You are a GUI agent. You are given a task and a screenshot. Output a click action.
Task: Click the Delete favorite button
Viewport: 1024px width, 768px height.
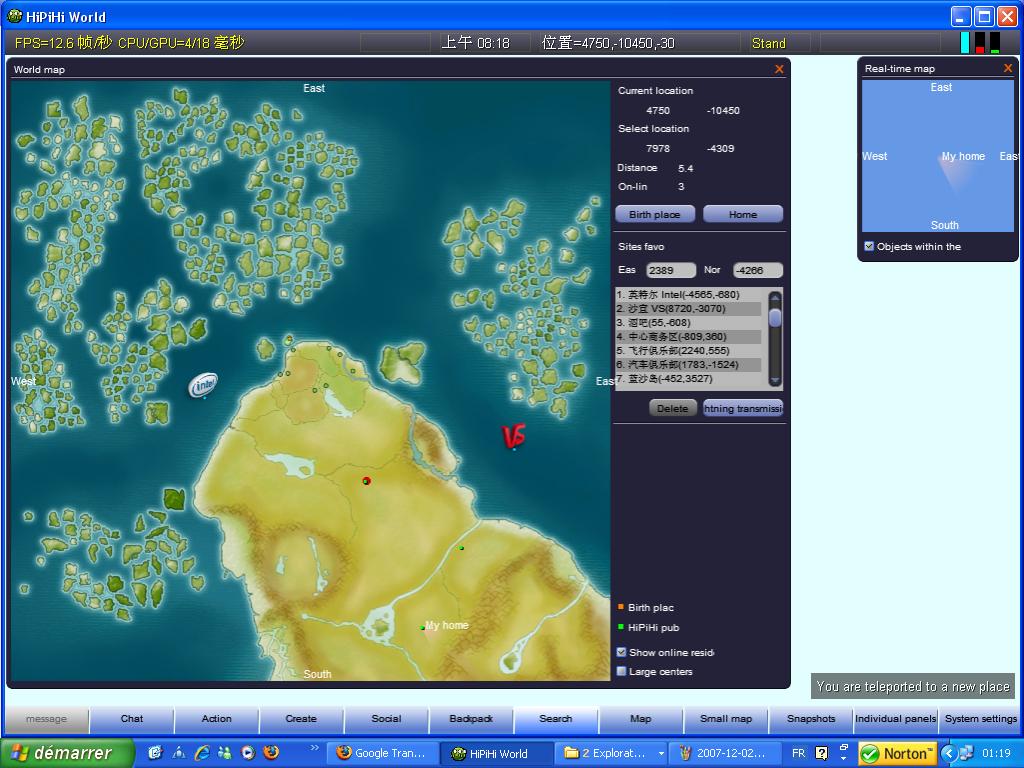tap(673, 408)
